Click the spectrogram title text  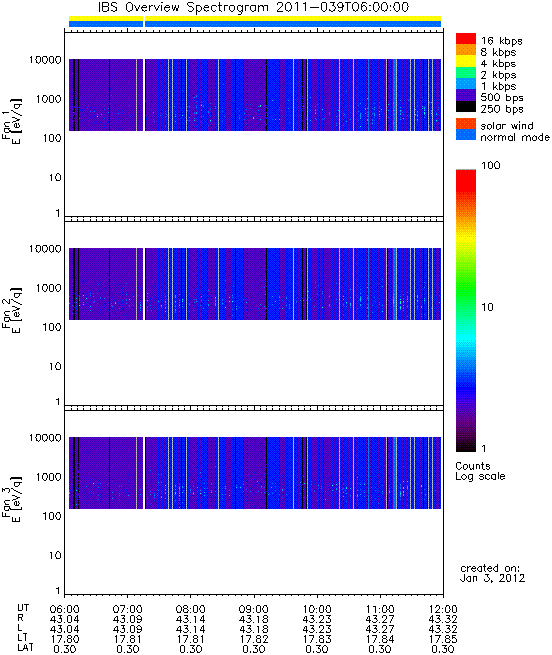[253, 7]
